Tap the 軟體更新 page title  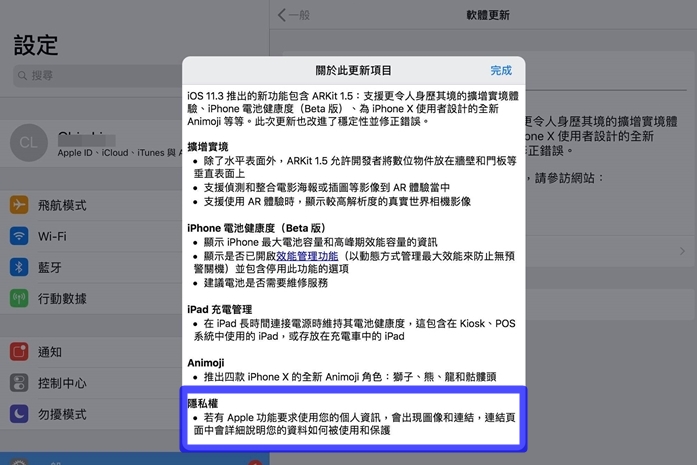point(488,15)
